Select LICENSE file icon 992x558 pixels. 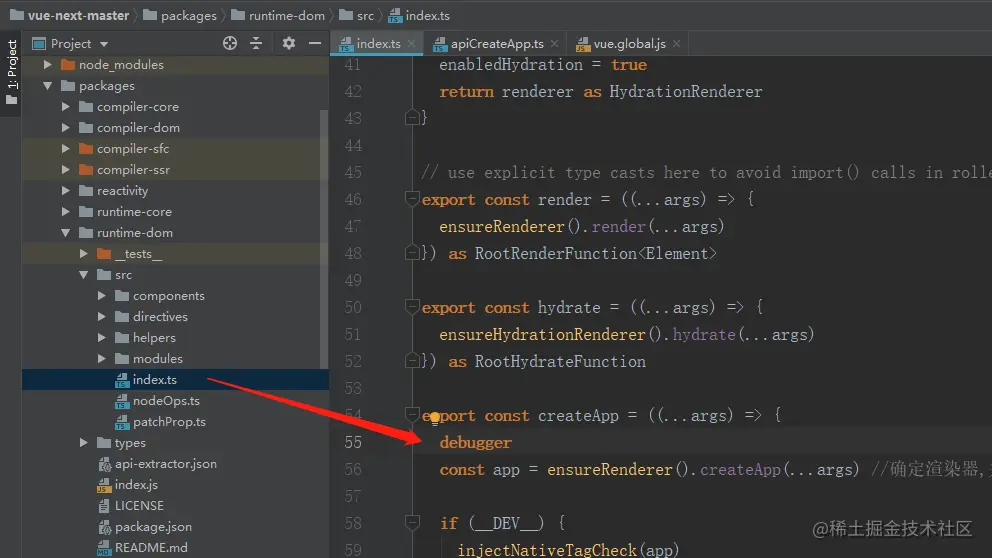104,506
